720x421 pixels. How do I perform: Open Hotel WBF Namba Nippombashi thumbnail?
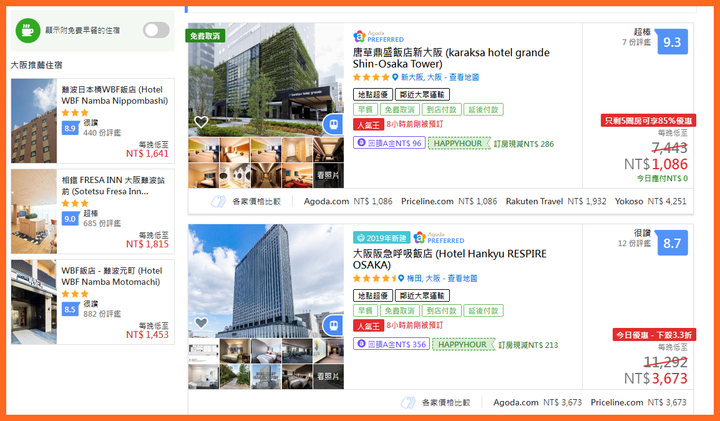[x=34, y=121]
